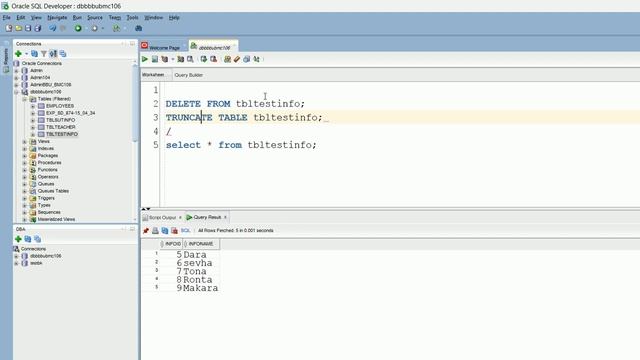Viewport: 640px width, 360px height.
Task: Switch to the Script Output tab
Action: pyautogui.click(x=162, y=218)
